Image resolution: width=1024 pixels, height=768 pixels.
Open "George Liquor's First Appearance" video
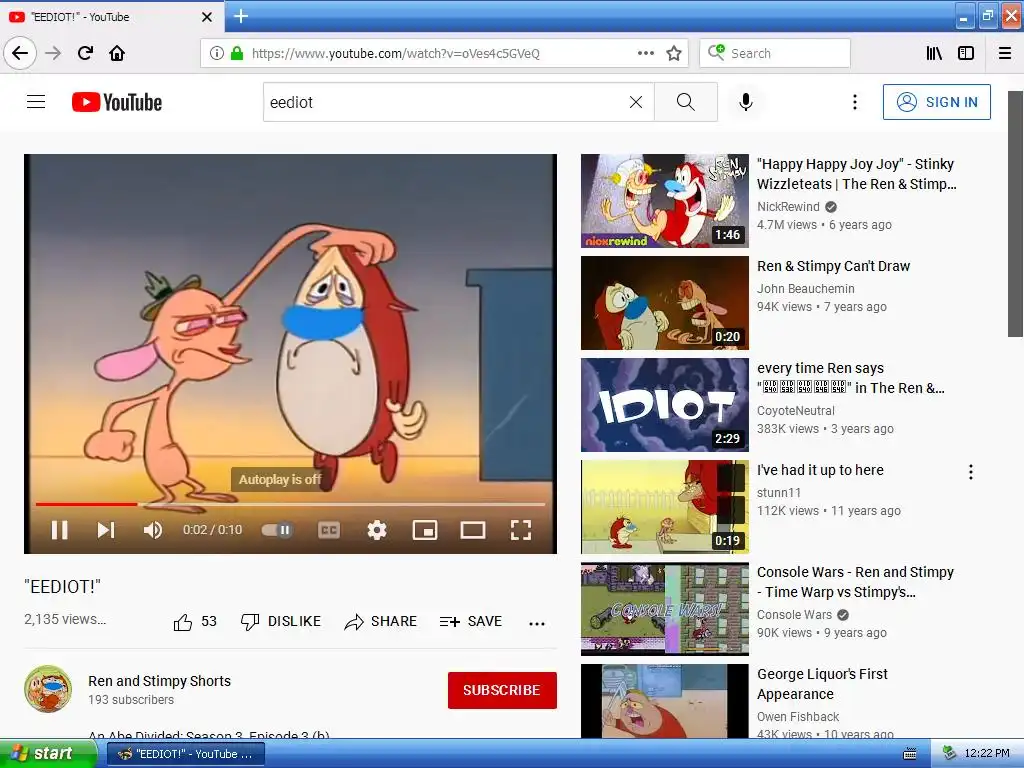[822, 684]
